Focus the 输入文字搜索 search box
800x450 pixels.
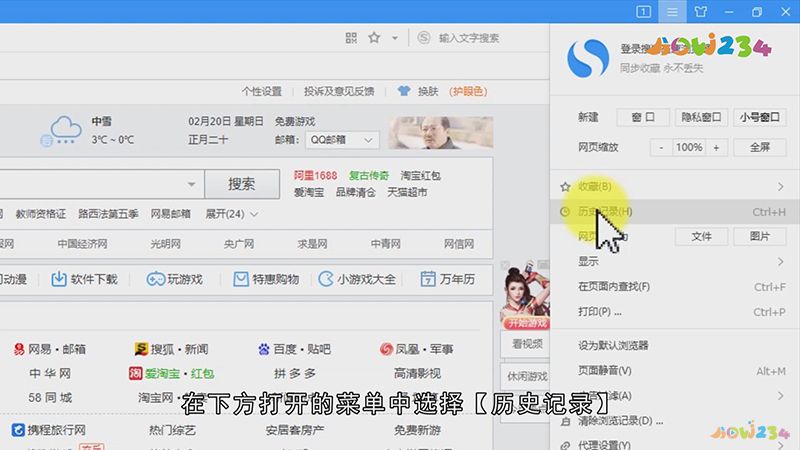(x=469, y=38)
